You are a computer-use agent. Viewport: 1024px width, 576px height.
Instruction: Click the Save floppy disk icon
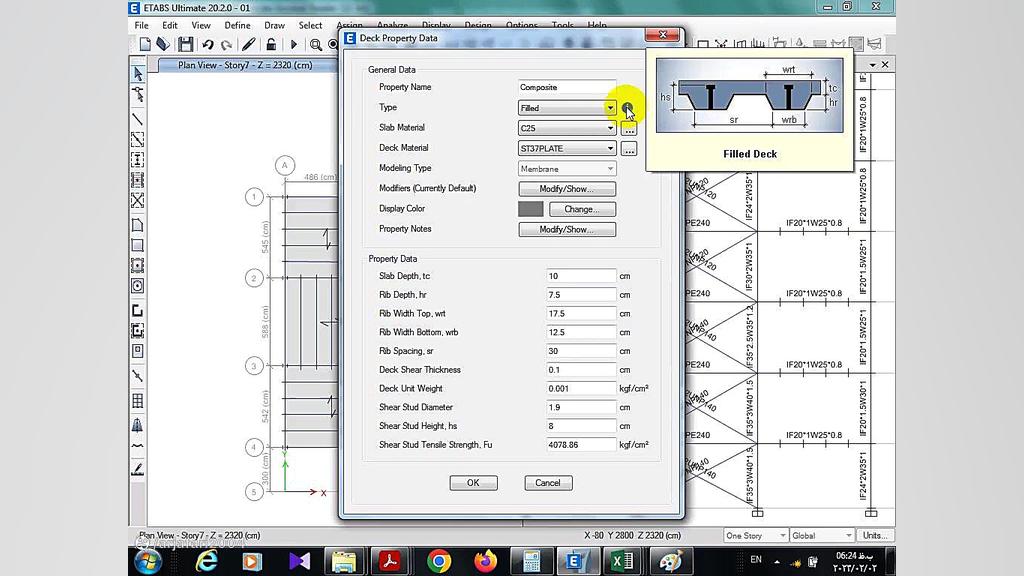(185, 44)
